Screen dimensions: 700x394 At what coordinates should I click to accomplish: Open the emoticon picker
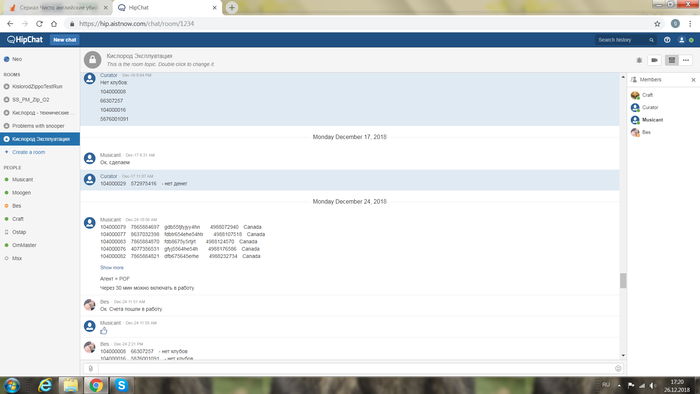tap(618, 368)
